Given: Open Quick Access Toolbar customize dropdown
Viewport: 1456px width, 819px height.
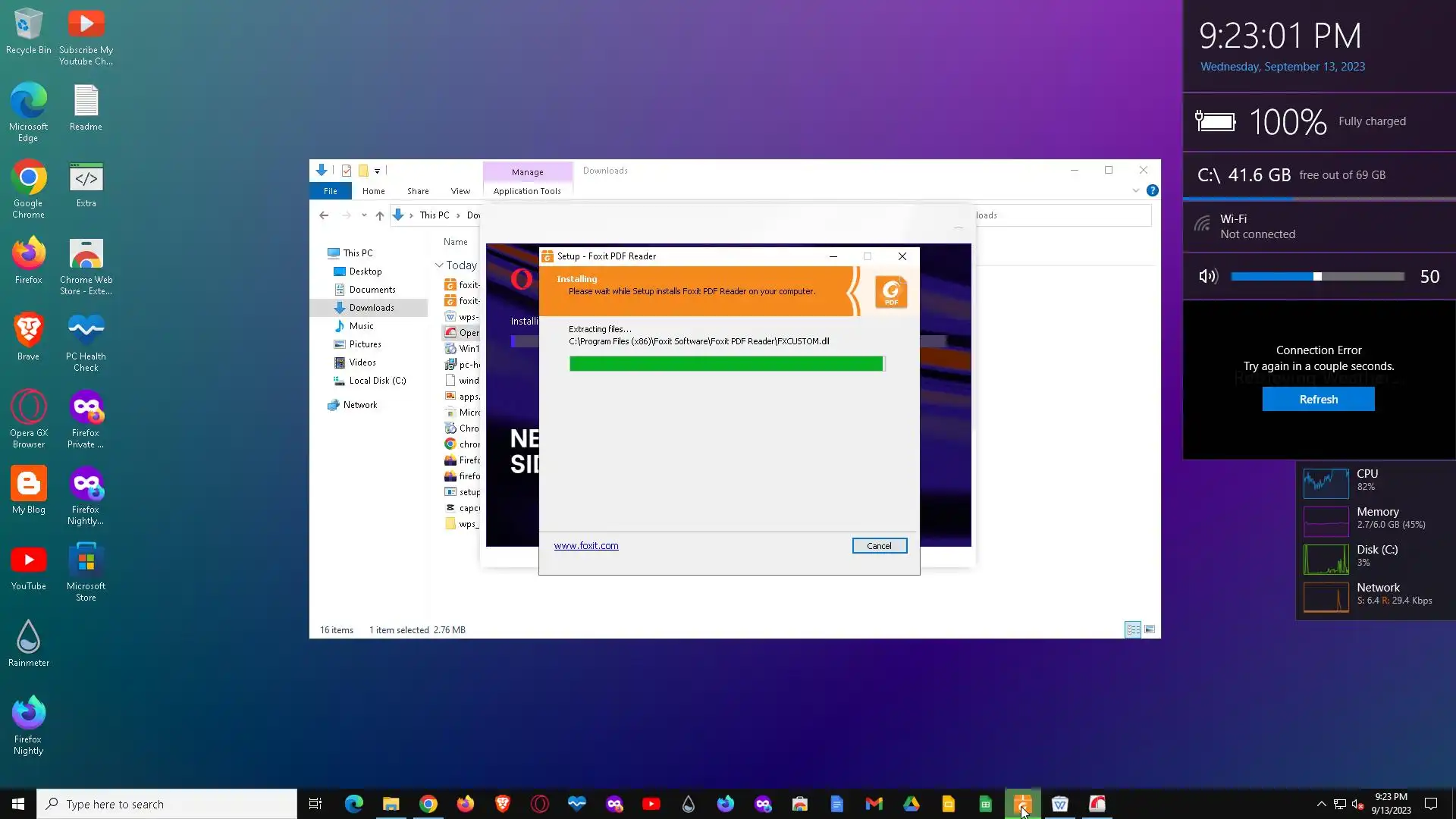Looking at the screenshot, I should (x=377, y=171).
